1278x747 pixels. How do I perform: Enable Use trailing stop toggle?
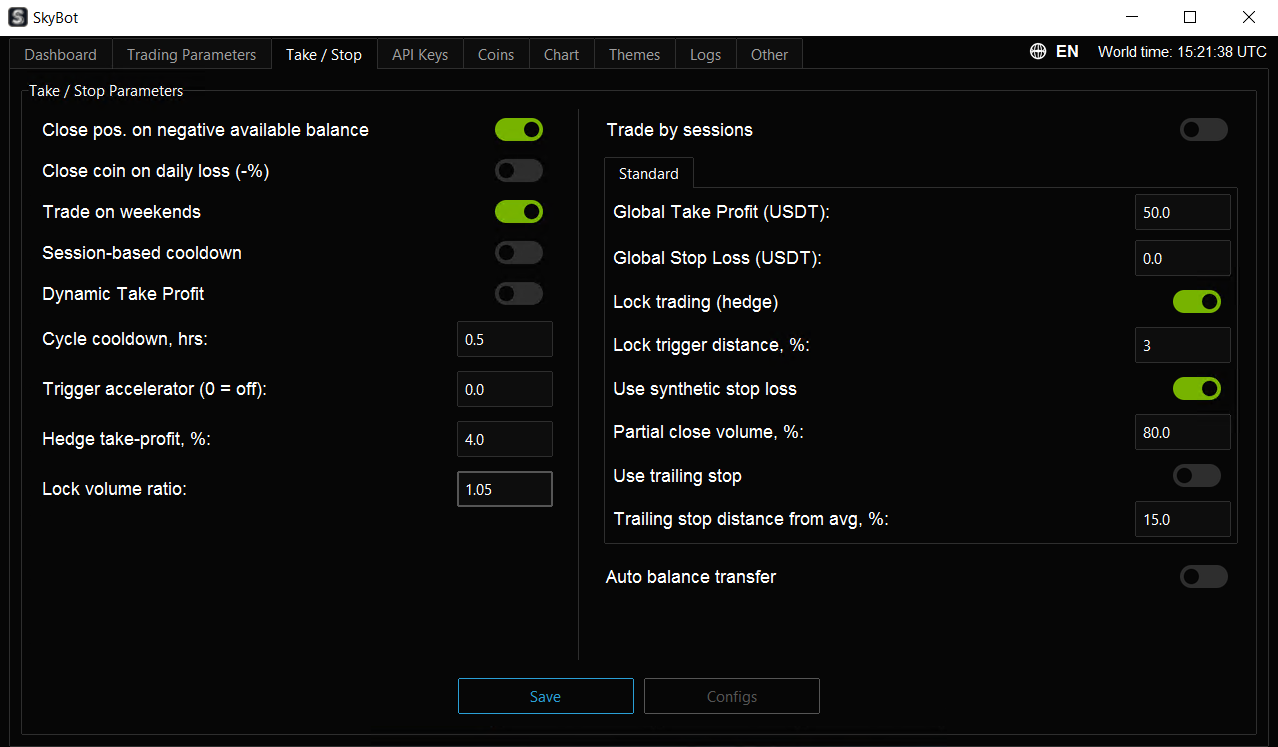(x=1197, y=476)
